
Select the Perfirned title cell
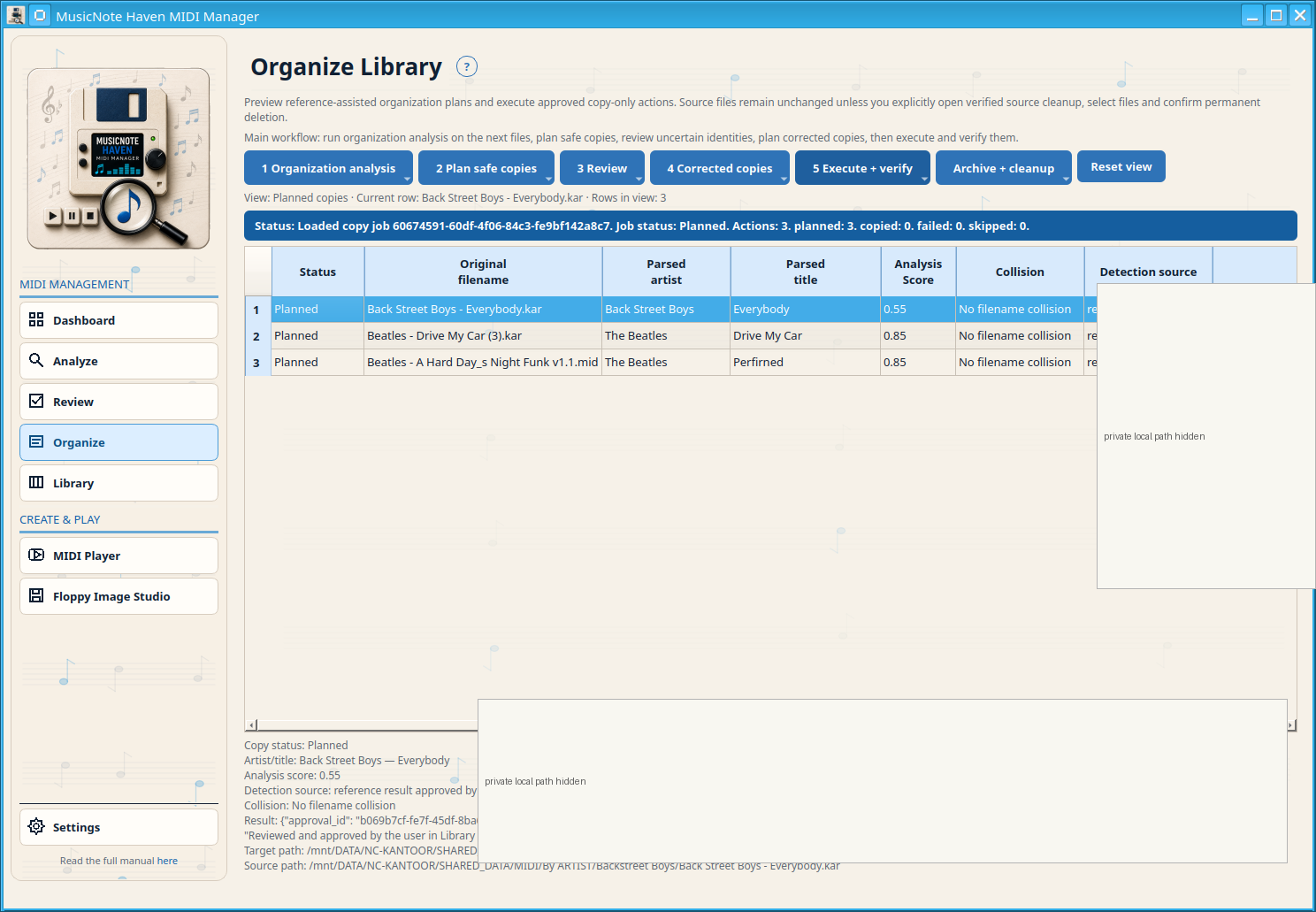805,363
